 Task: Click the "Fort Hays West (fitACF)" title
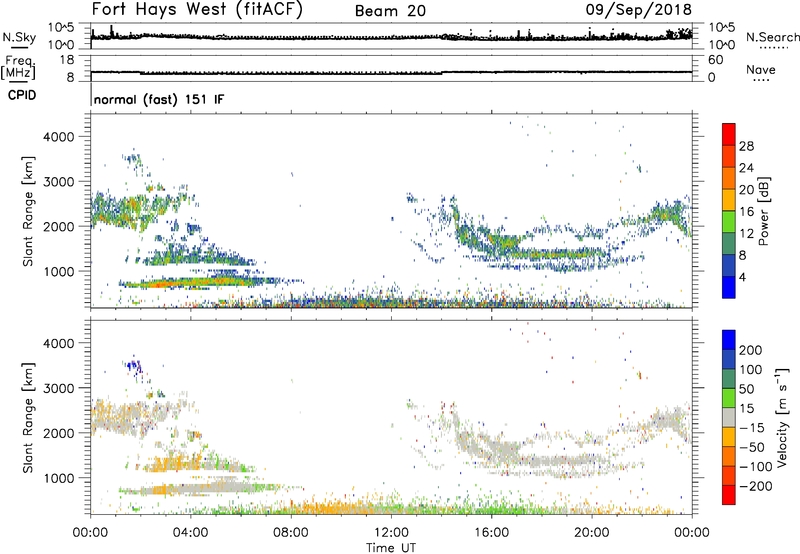197,10
